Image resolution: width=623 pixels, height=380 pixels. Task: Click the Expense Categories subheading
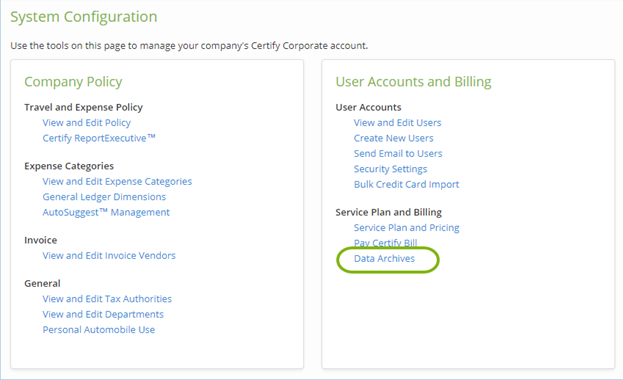69,166
